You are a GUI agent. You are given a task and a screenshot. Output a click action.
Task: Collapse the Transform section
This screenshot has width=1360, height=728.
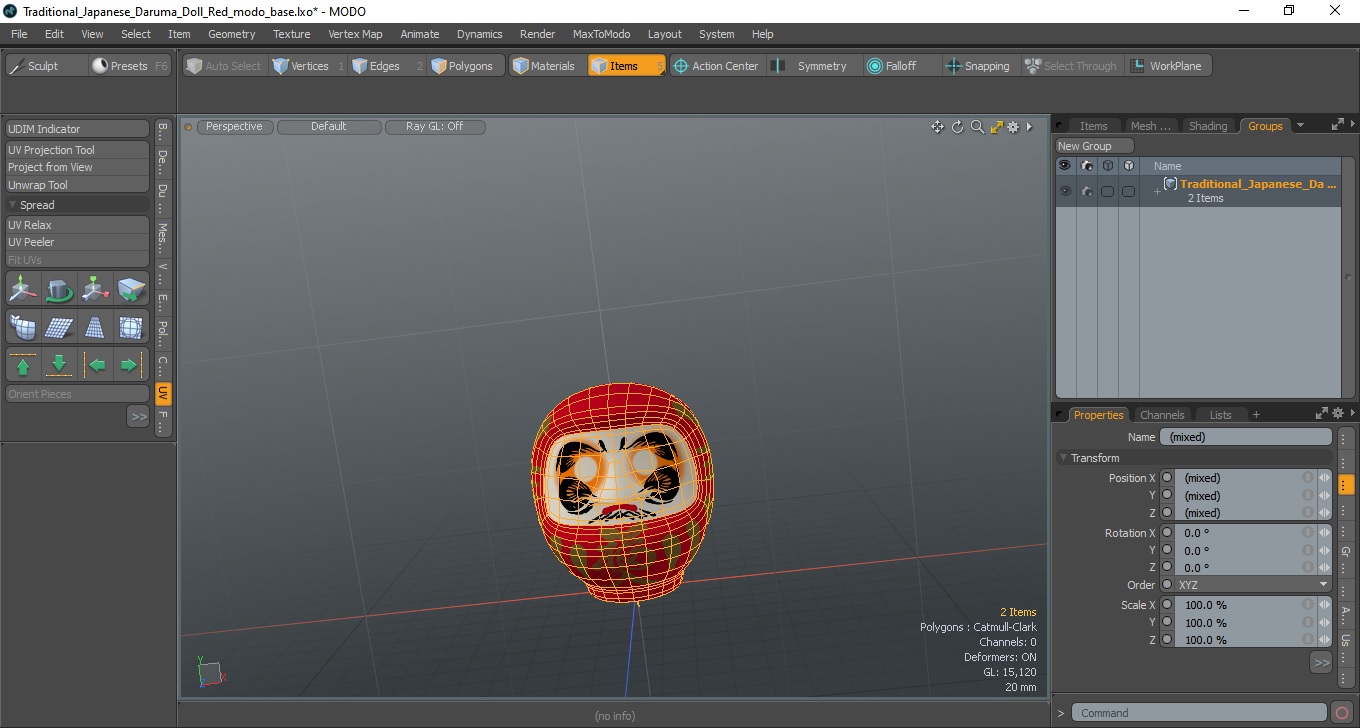(x=1064, y=458)
